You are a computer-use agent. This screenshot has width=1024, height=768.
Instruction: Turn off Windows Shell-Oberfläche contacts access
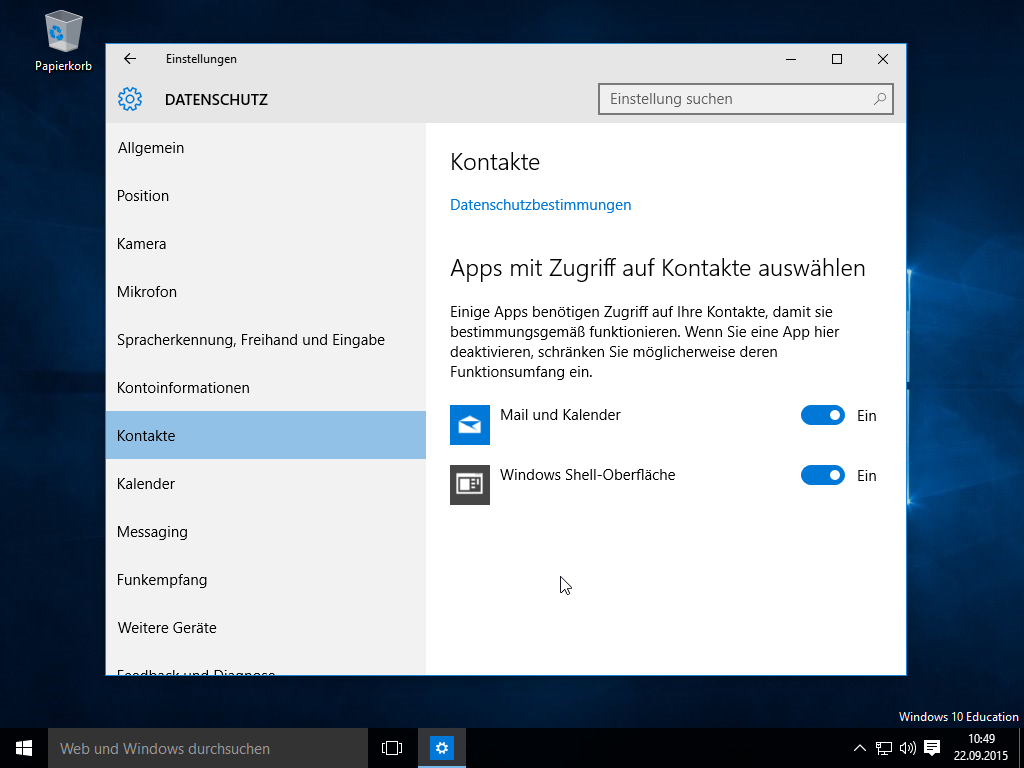(x=822, y=475)
